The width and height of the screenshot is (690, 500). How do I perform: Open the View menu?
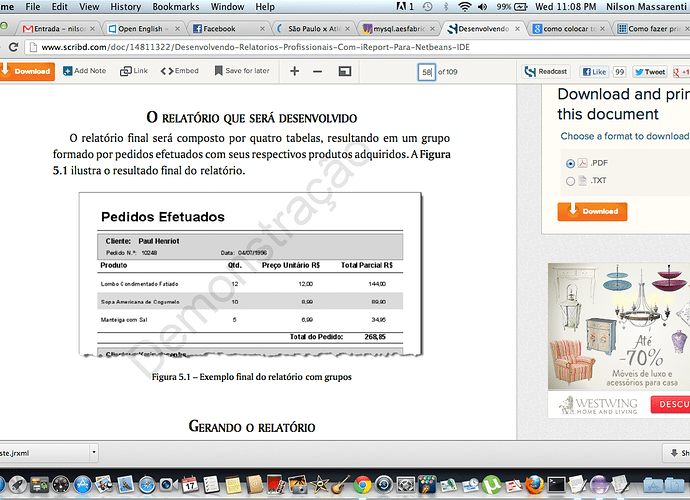[x=89, y=7]
